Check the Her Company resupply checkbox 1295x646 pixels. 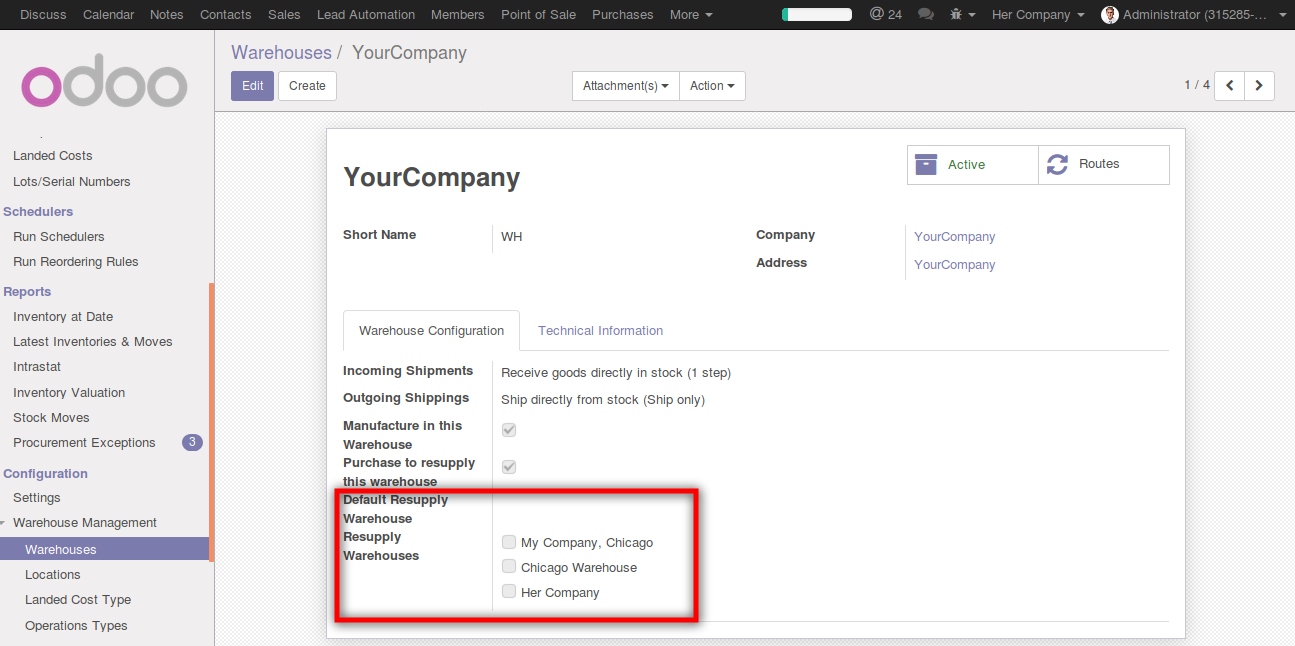pyautogui.click(x=509, y=592)
